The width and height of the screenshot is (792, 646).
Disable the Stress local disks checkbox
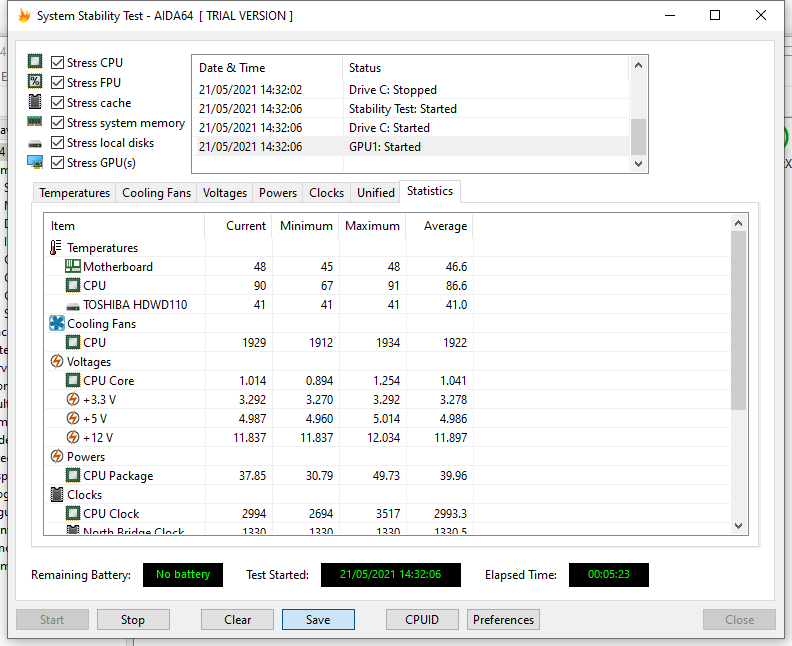(x=58, y=143)
